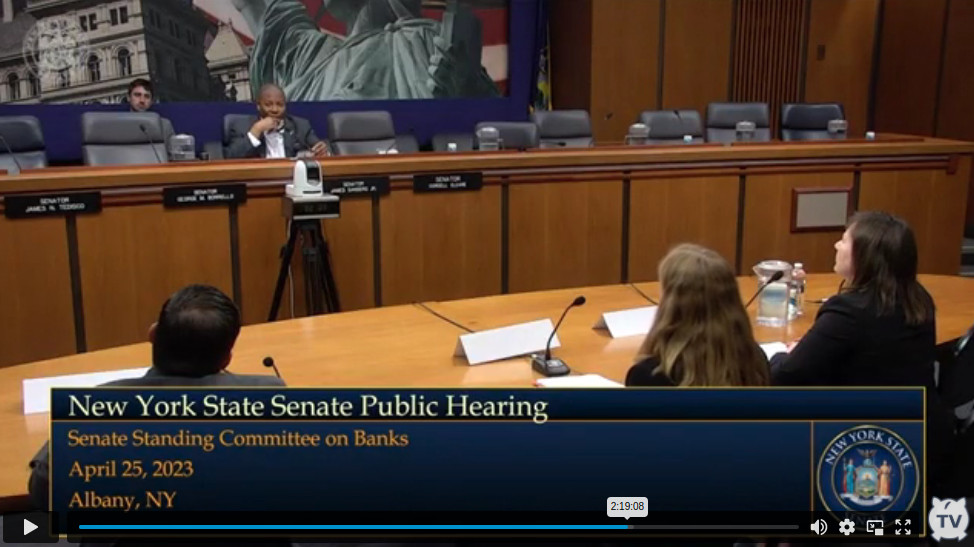Click the unplayed end of the timeline
This screenshot has width=974, height=547.
point(760,527)
